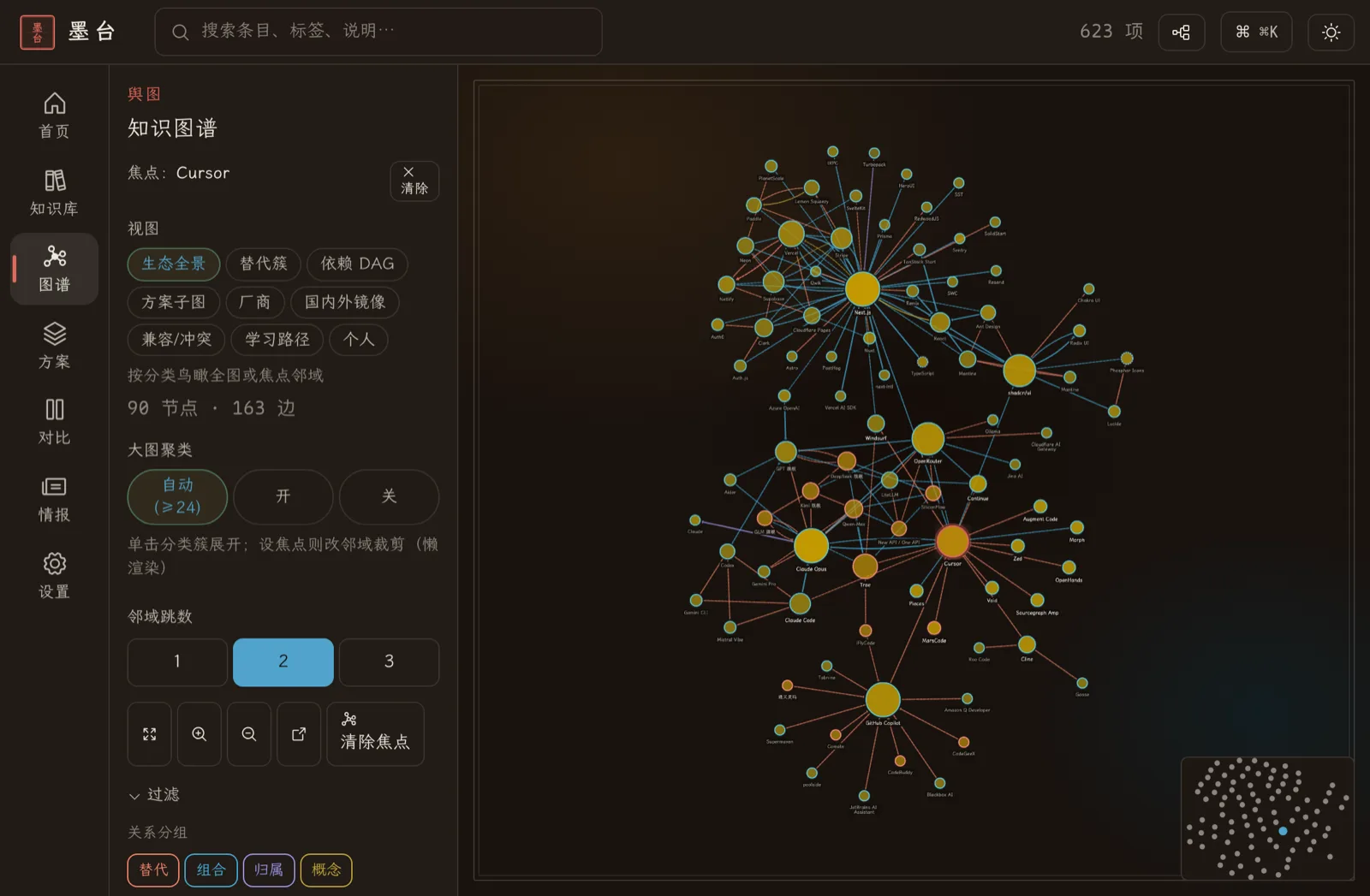
Task: Switch to the 学习路径 view
Action: (x=277, y=340)
